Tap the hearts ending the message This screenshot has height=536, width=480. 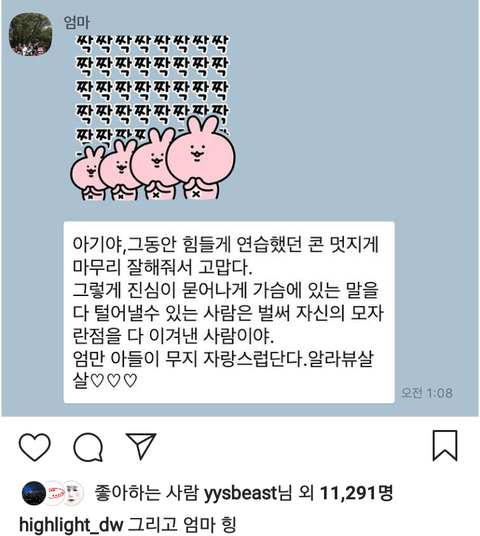coord(114,380)
